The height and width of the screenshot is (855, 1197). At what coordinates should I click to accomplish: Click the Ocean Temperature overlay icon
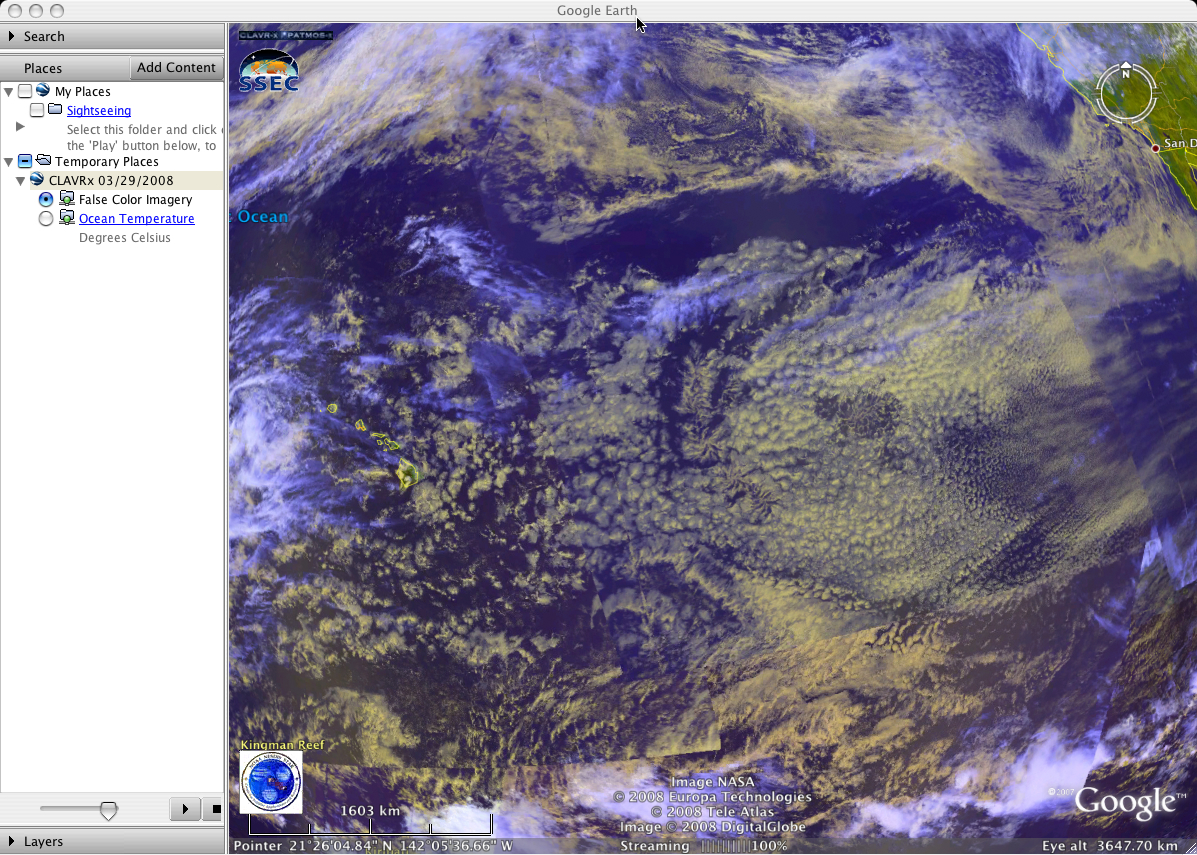[66, 218]
